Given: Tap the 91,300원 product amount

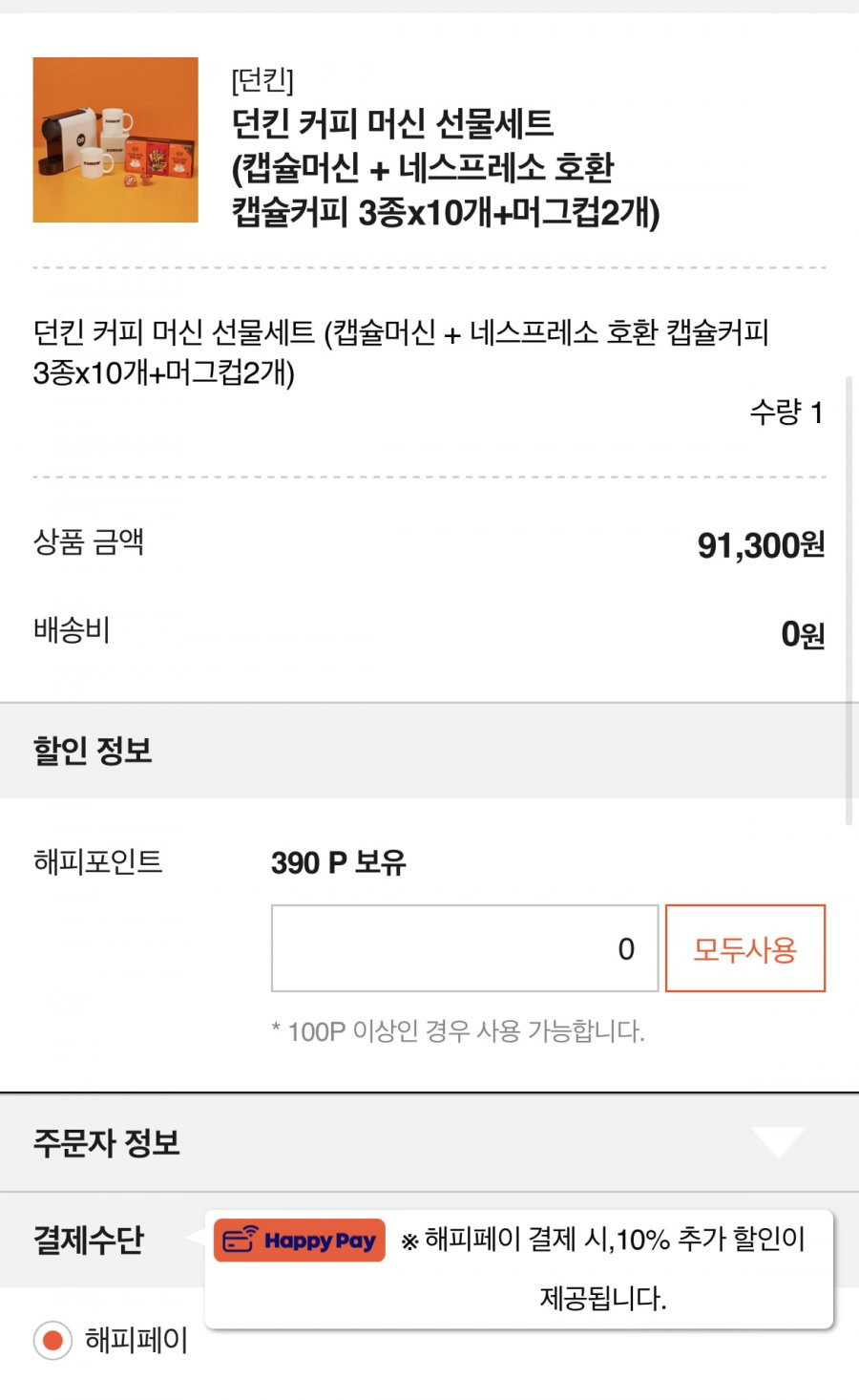Looking at the screenshot, I should 761,545.
